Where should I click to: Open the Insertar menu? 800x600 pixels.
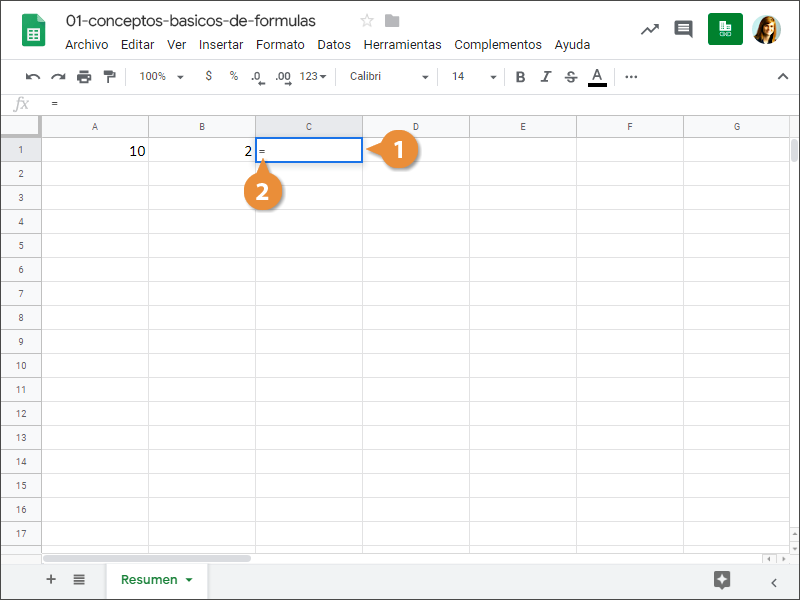click(221, 45)
